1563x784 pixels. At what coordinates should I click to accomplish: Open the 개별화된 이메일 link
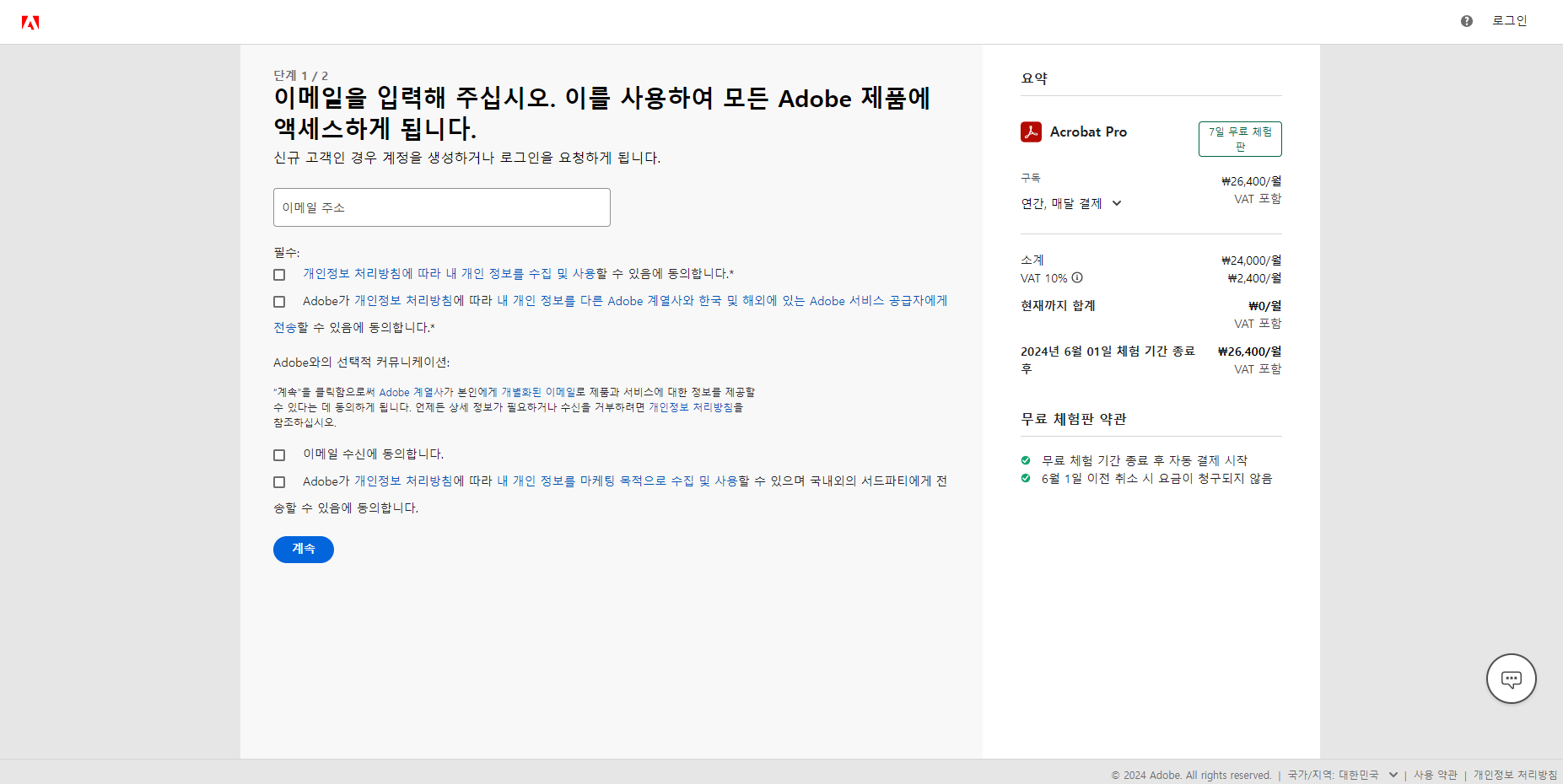tap(538, 392)
